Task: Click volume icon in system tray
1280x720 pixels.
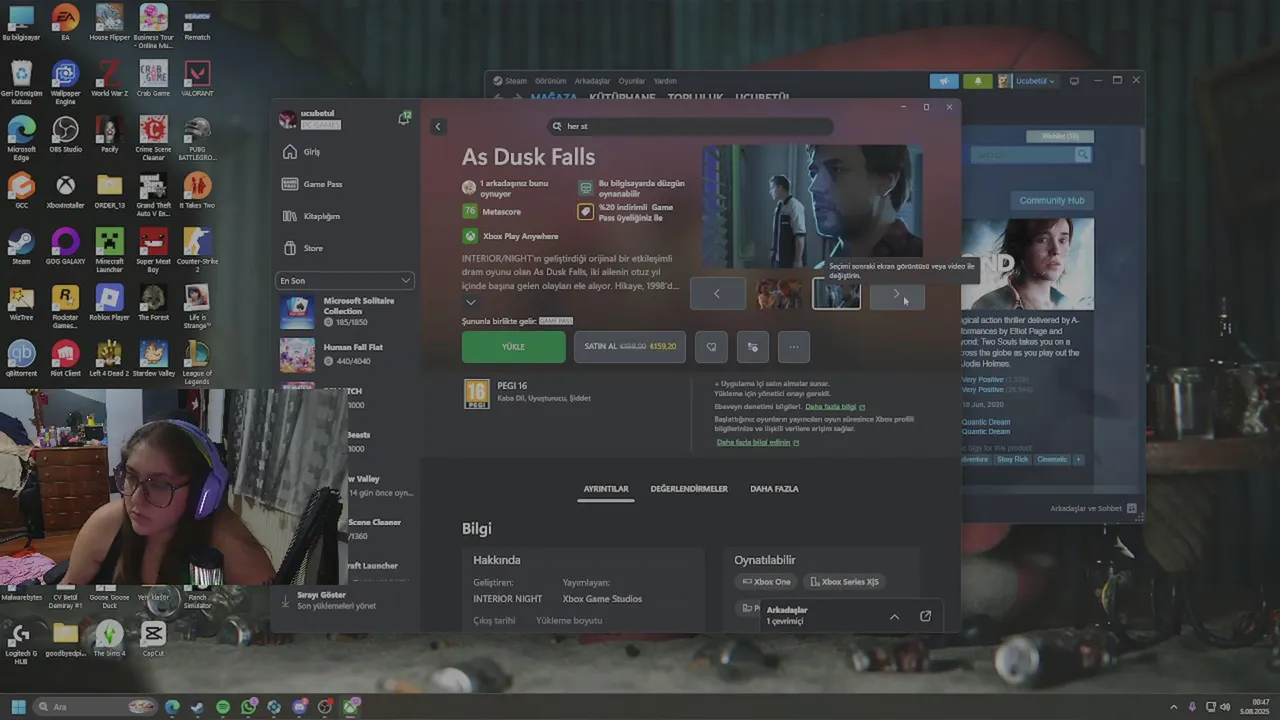Action: pos(1224,707)
